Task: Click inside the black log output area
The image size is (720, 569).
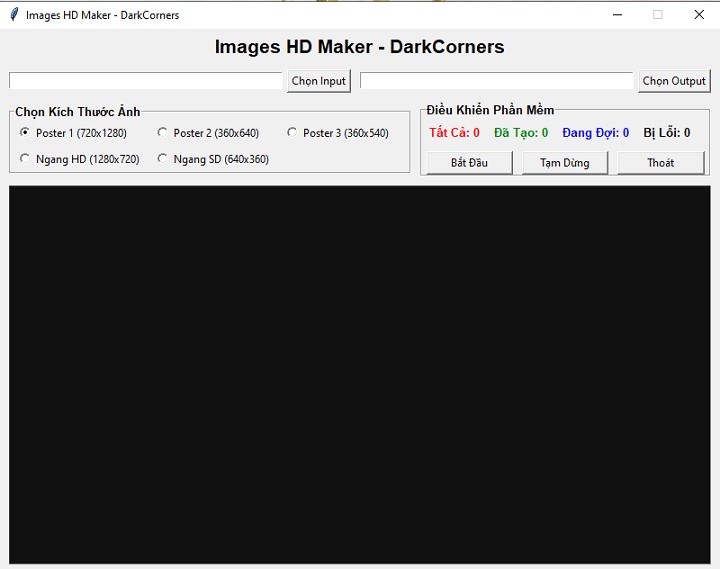Action: [359, 374]
